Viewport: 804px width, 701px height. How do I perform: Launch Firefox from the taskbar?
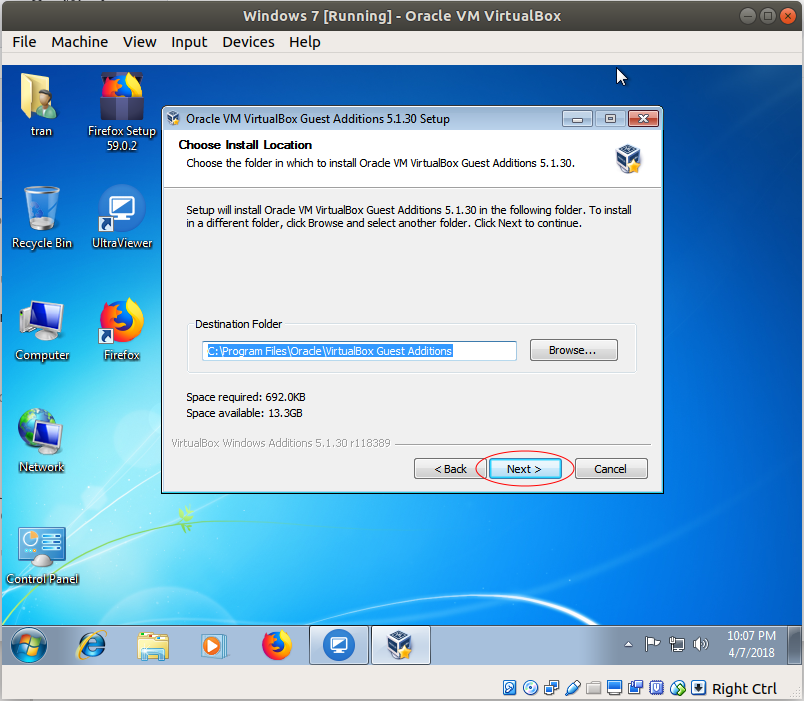click(276, 645)
